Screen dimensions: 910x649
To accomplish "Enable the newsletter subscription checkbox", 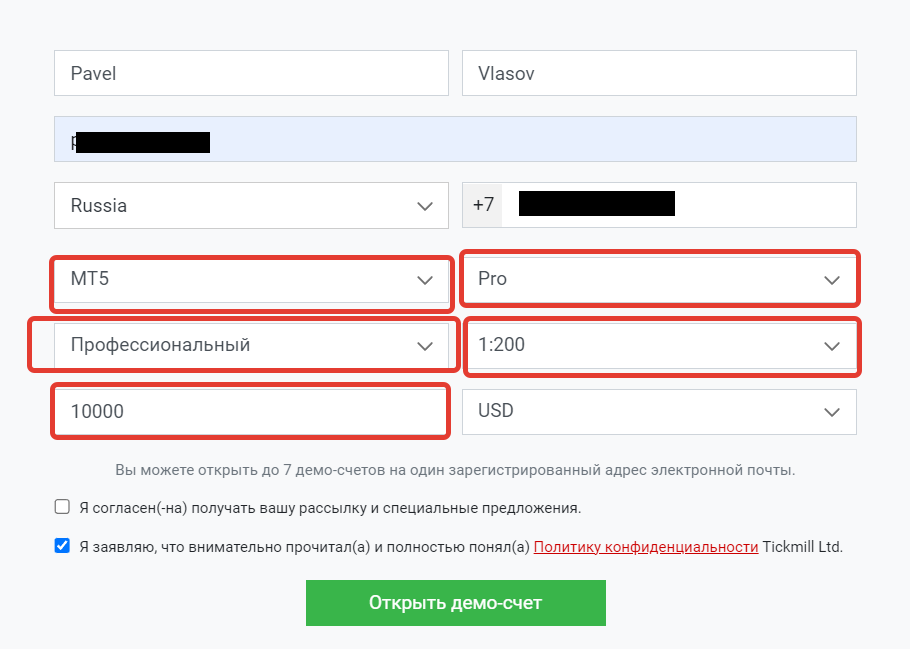I will tap(62, 507).
